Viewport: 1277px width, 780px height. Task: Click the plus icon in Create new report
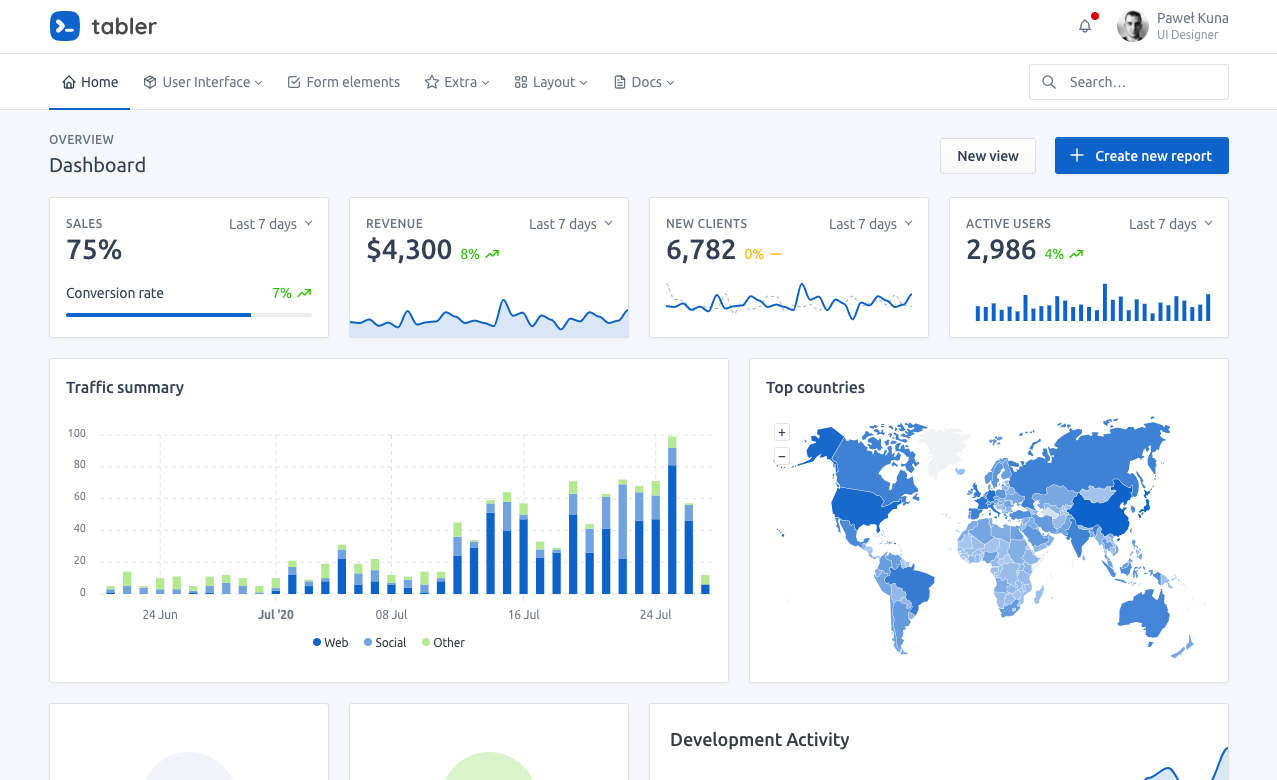[x=1077, y=155]
